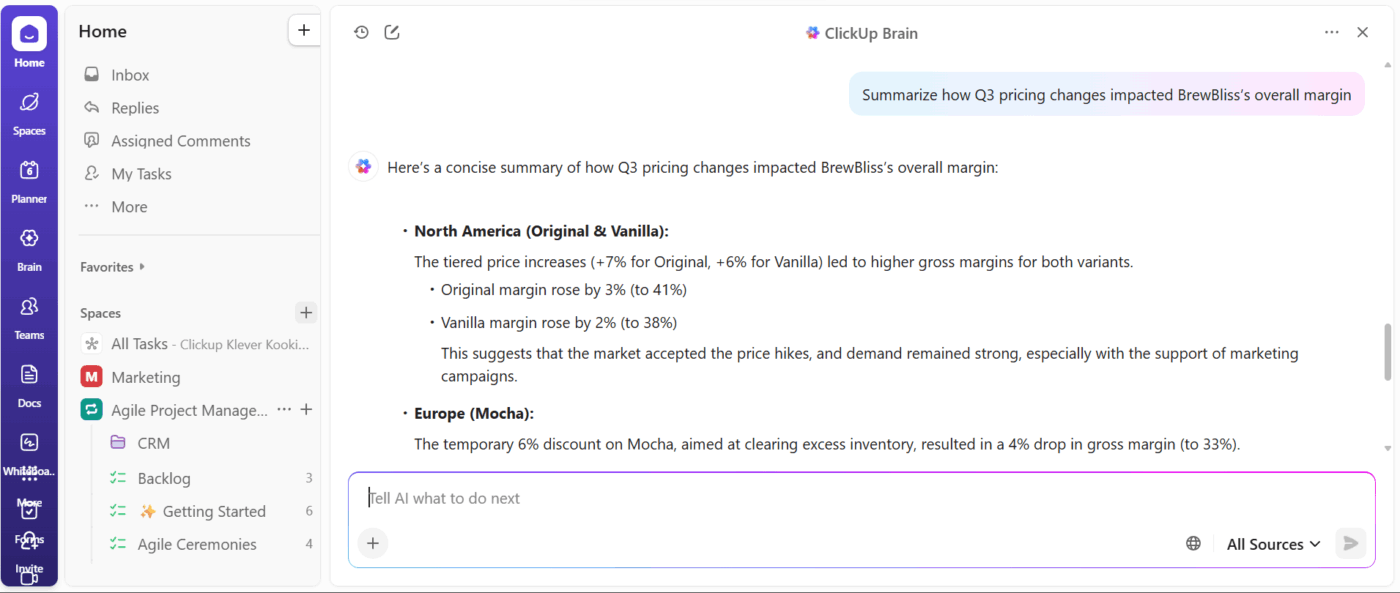The width and height of the screenshot is (1400, 593).
Task: Start a new AI chat via the compose icon
Action: pyautogui.click(x=391, y=32)
